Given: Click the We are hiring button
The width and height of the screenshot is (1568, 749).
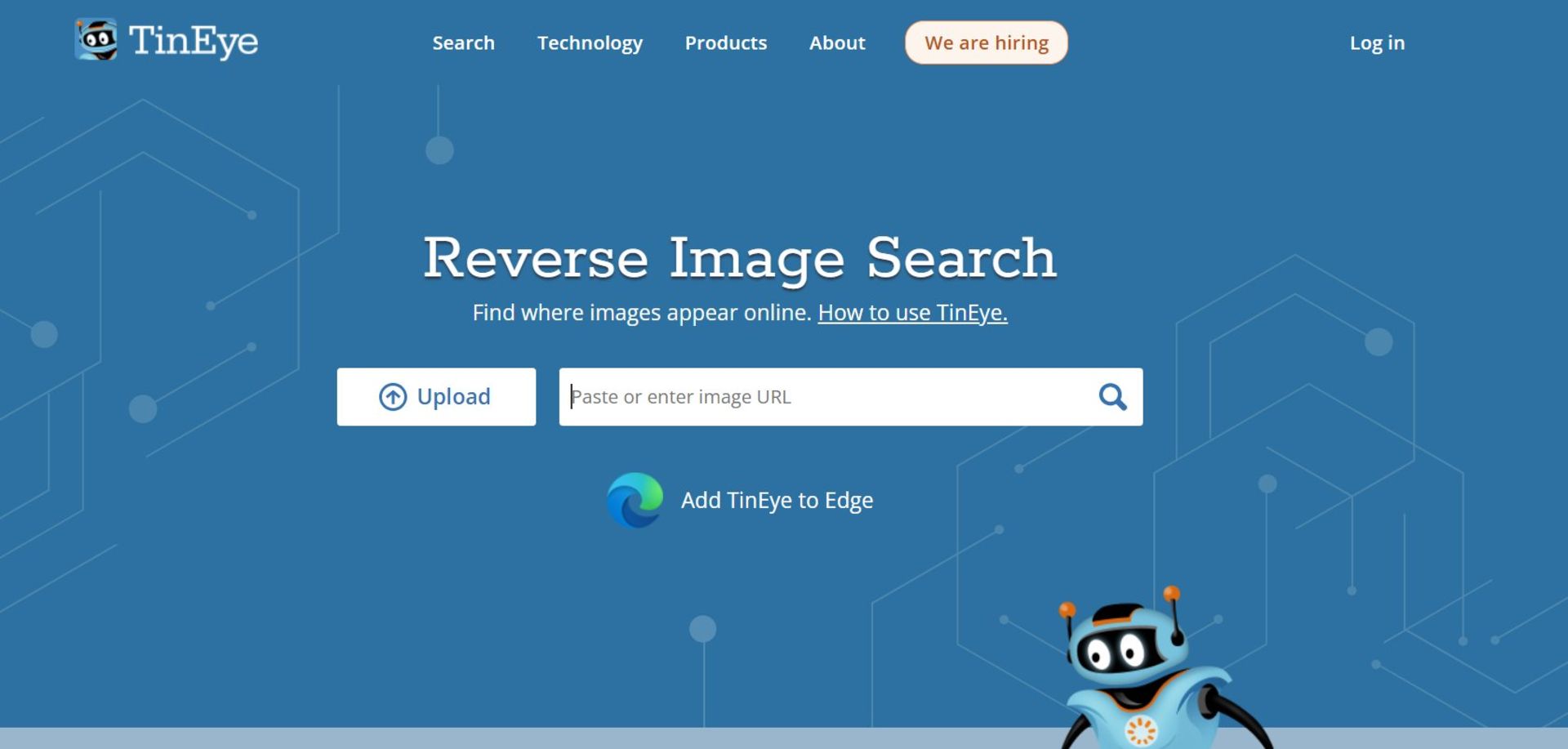Looking at the screenshot, I should 985,42.
